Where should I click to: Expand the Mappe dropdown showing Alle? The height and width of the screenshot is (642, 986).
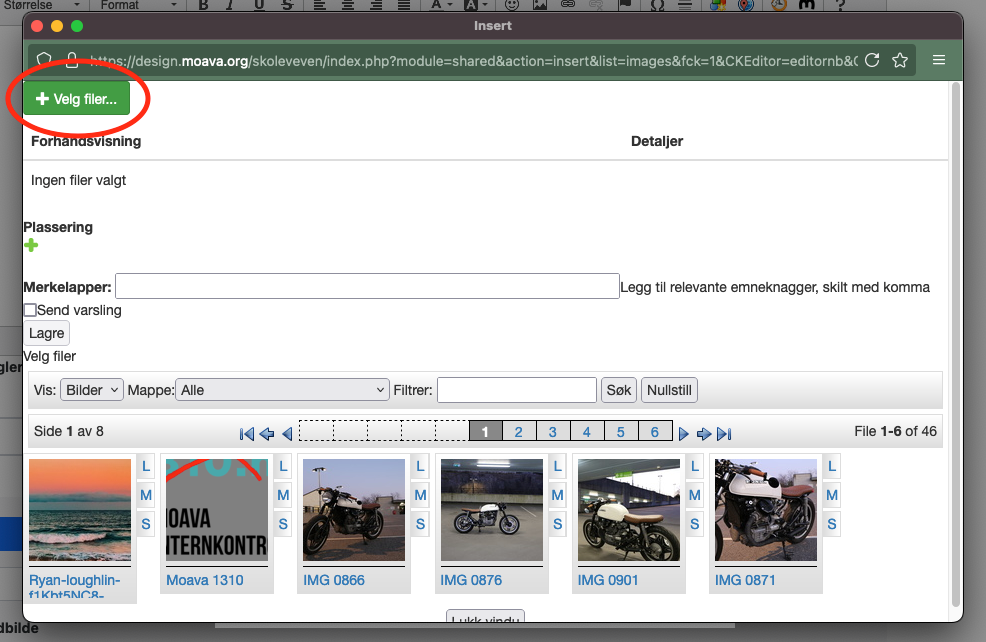coord(283,390)
